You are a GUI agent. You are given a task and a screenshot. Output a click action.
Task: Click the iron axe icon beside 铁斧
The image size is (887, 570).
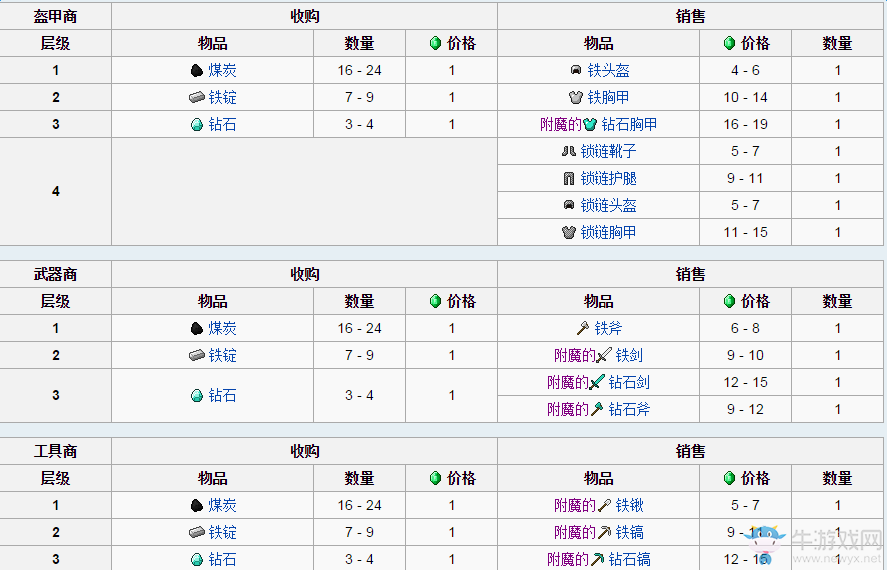[583, 329]
